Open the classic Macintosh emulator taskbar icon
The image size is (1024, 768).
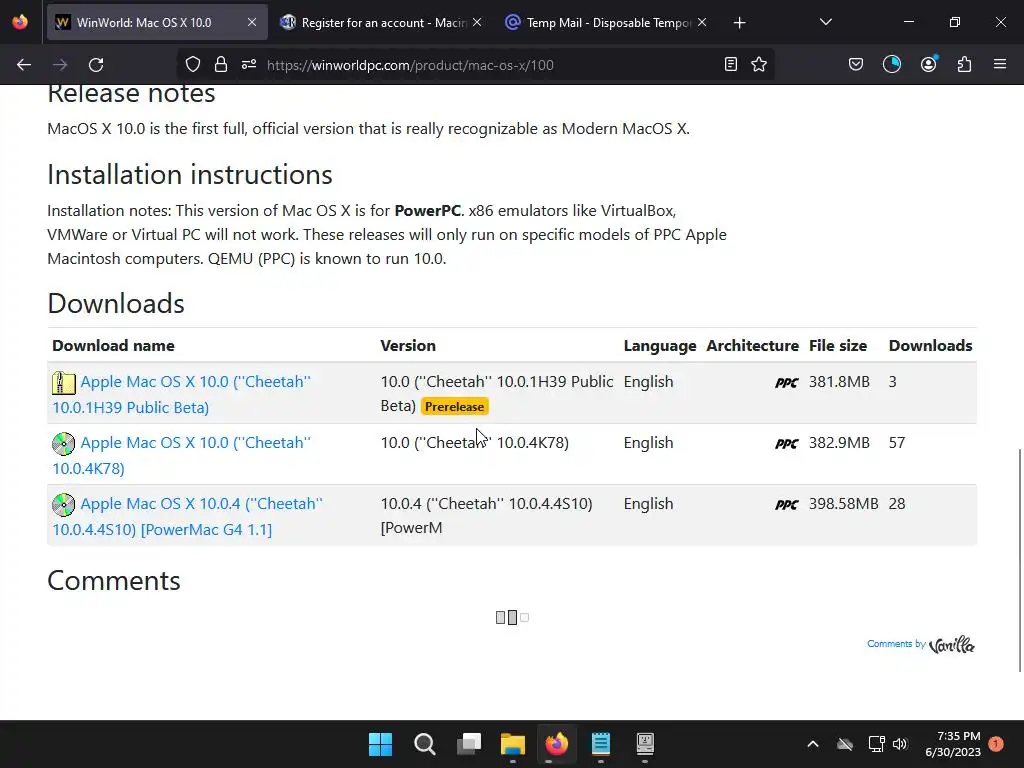pos(645,744)
